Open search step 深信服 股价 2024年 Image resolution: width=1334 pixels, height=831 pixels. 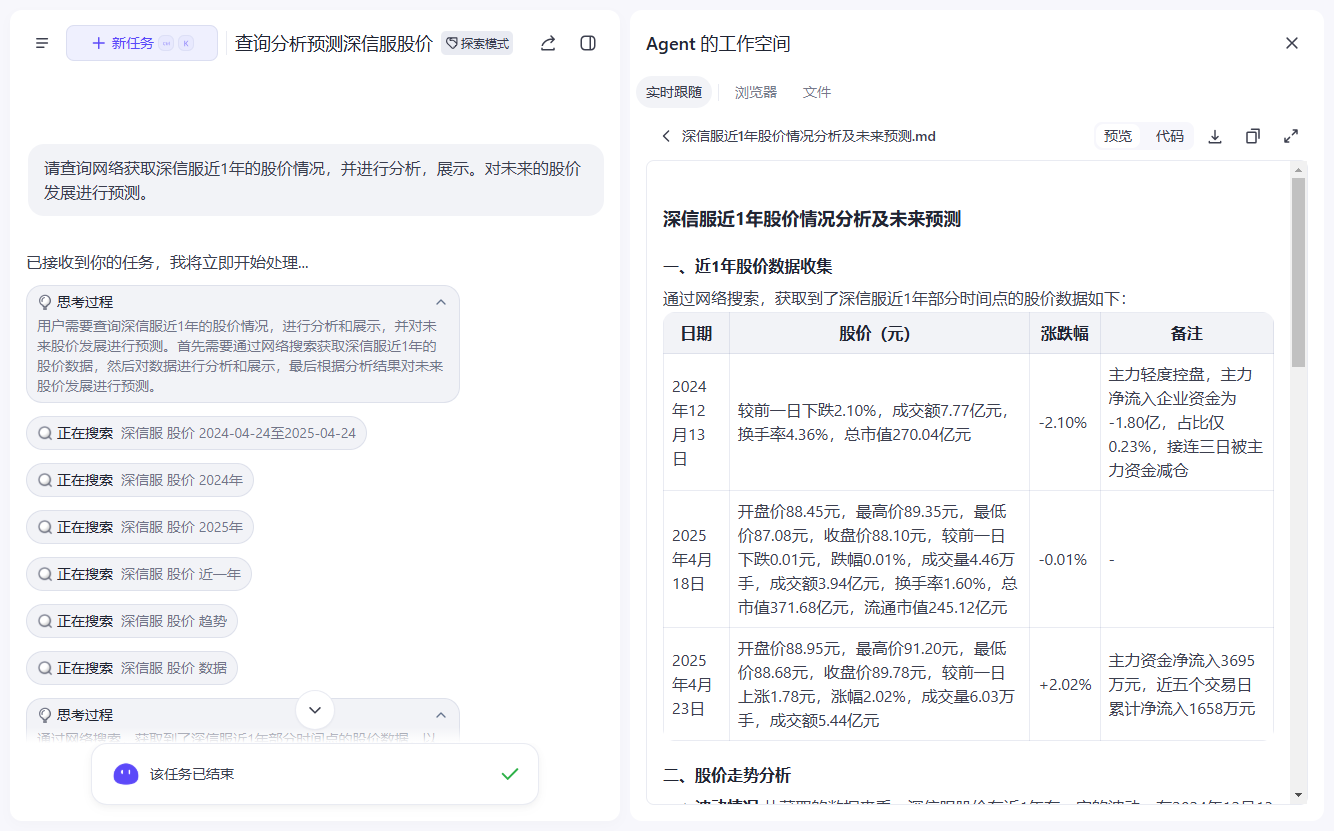coord(140,480)
